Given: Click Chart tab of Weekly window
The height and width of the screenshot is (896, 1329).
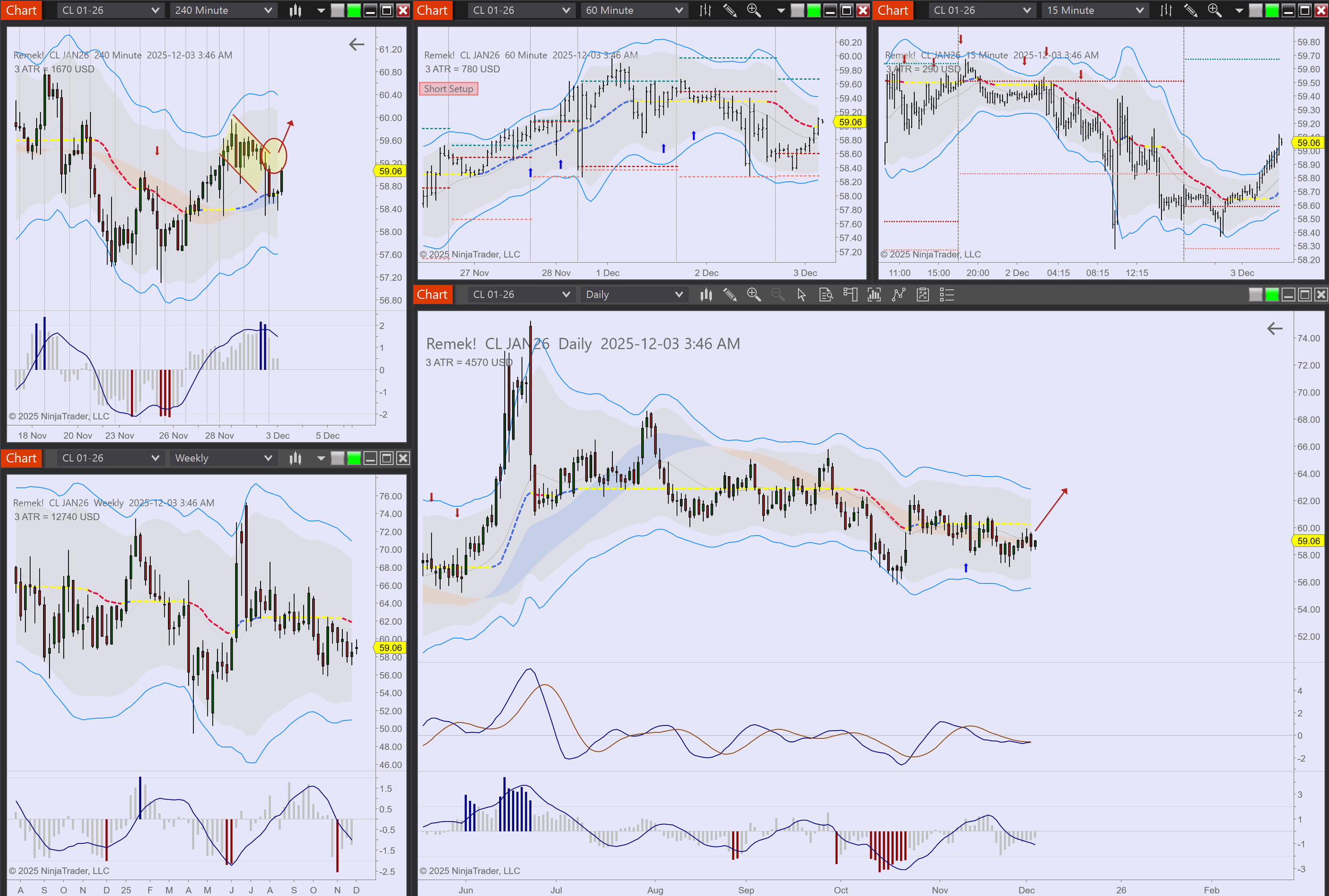Looking at the screenshot, I should [21, 458].
